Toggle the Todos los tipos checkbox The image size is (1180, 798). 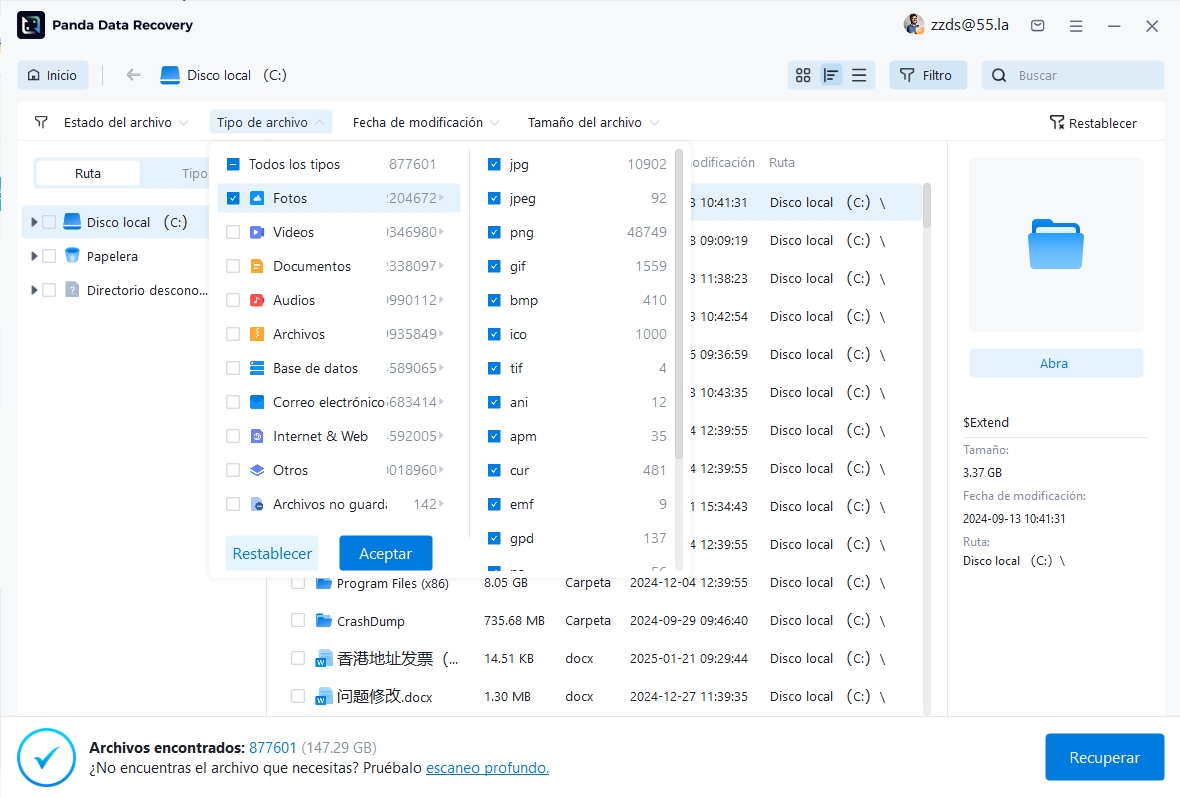233,164
